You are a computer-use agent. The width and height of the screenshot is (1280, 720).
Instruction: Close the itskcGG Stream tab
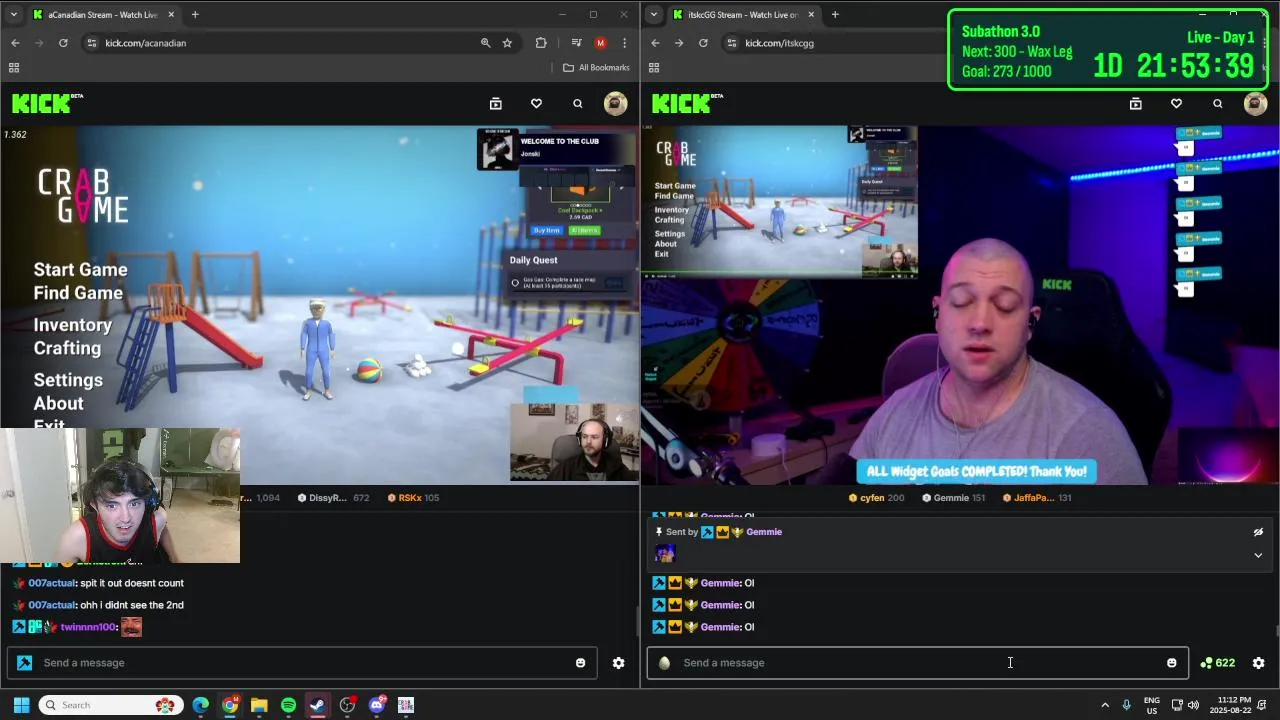pyautogui.click(x=811, y=15)
